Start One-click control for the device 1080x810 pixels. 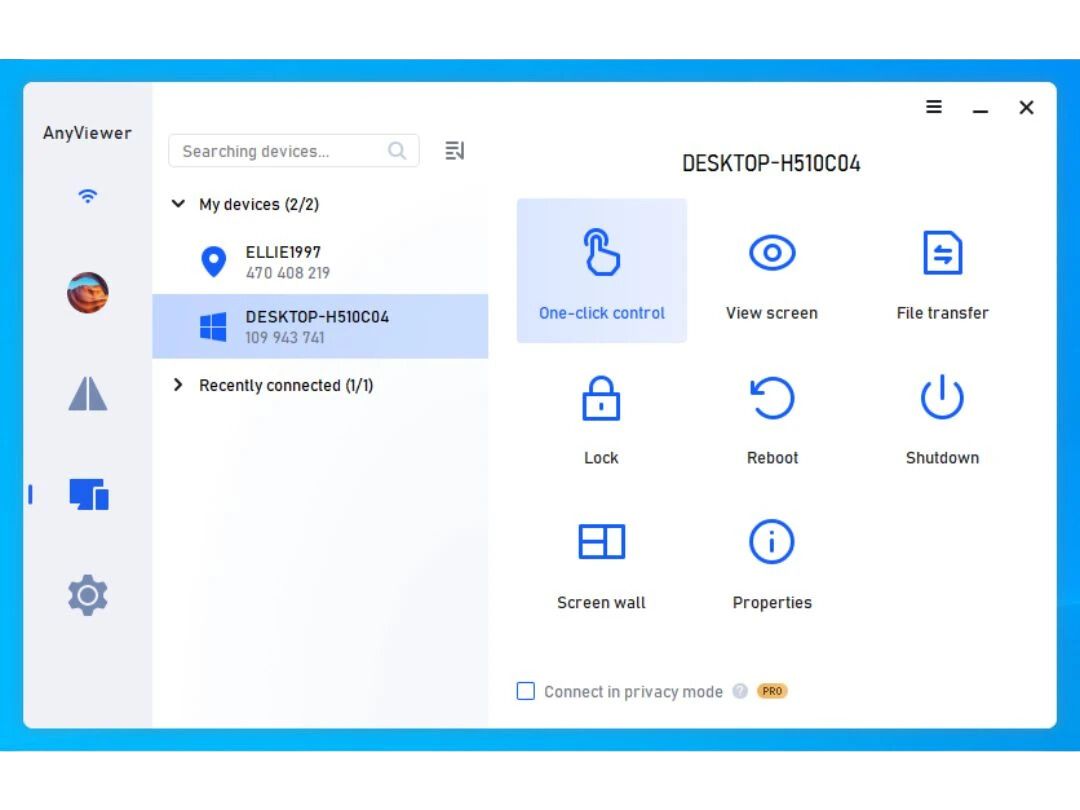tap(601, 271)
